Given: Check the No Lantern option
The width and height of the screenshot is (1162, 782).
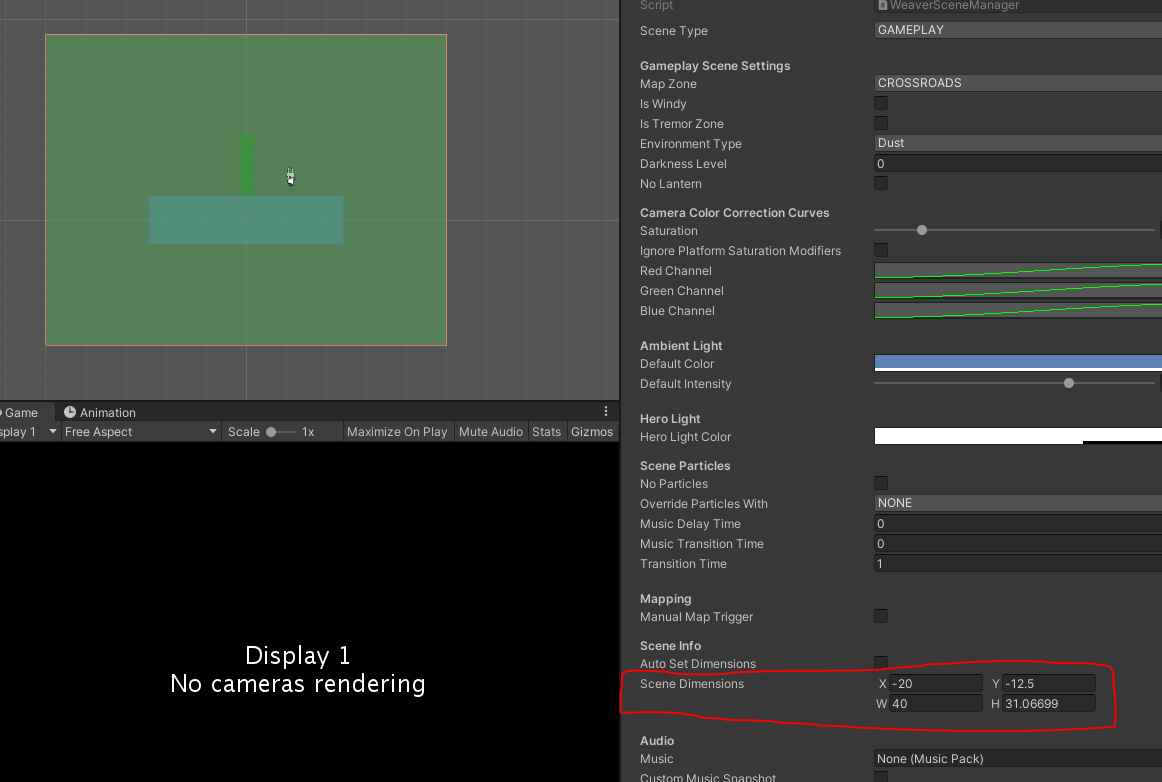Looking at the screenshot, I should [881, 182].
